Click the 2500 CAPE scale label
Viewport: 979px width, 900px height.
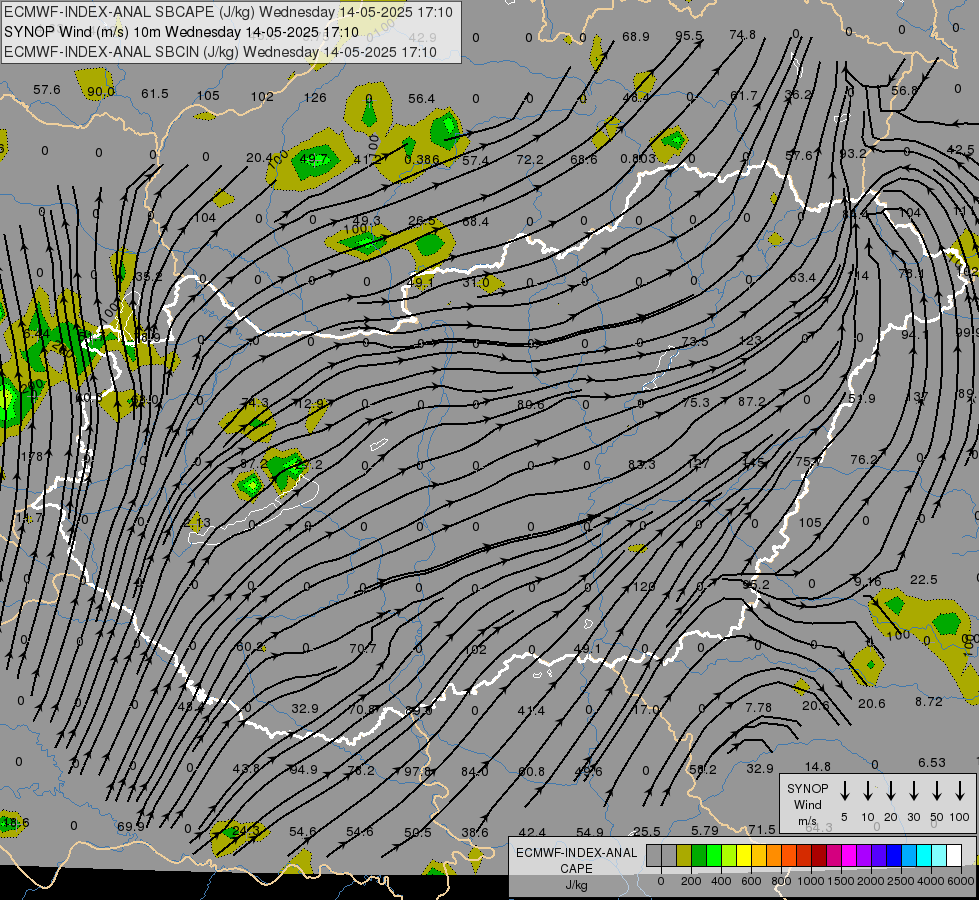point(901,881)
